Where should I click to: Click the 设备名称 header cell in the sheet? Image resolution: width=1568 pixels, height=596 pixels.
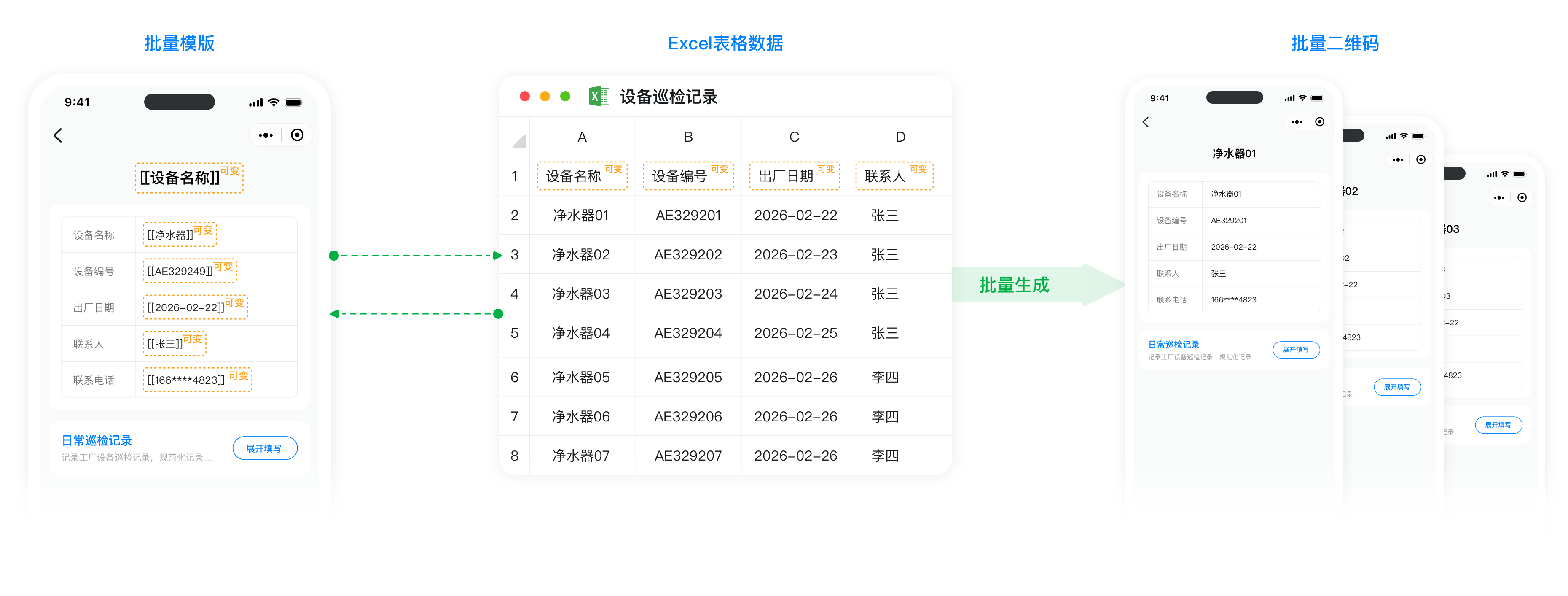click(x=582, y=175)
